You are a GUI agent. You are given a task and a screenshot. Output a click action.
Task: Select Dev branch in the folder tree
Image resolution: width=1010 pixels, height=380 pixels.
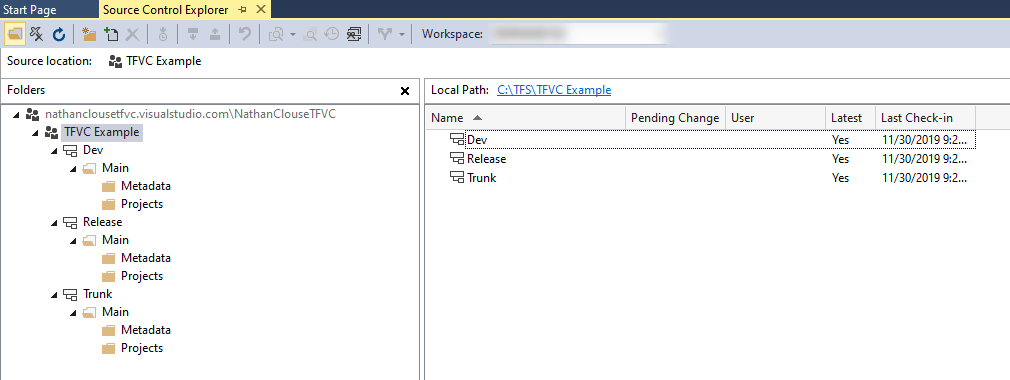click(x=93, y=150)
